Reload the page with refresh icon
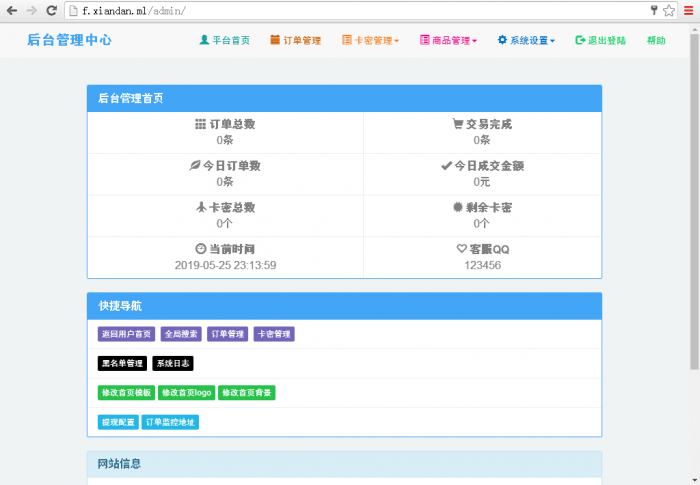The image size is (700, 485). [52, 10]
